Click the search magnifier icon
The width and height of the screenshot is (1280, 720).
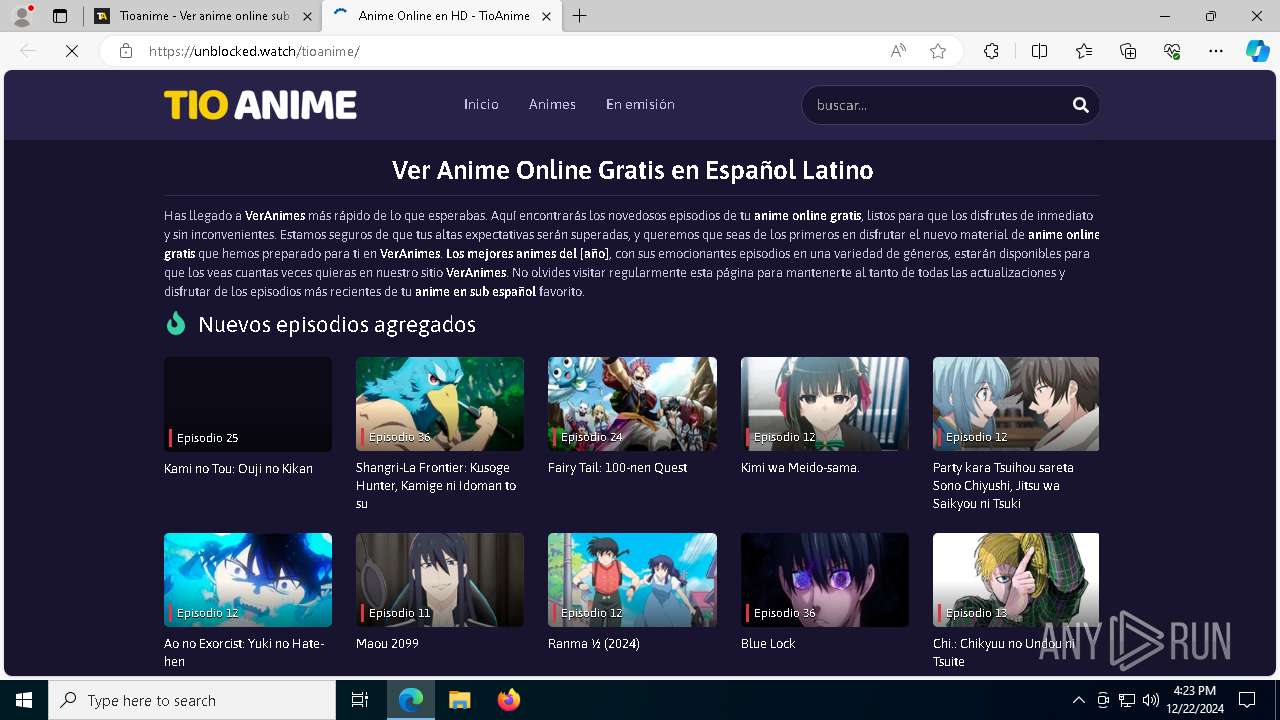click(x=1080, y=105)
